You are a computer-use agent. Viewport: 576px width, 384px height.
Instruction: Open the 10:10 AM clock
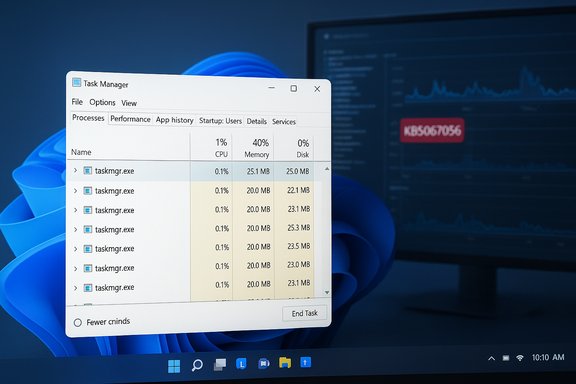548,357
